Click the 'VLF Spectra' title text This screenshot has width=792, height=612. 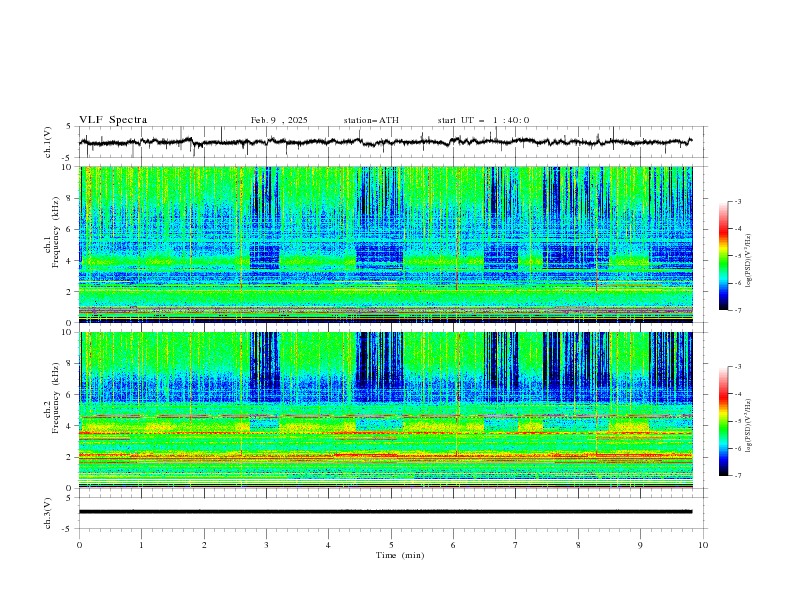(x=113, y=120)
